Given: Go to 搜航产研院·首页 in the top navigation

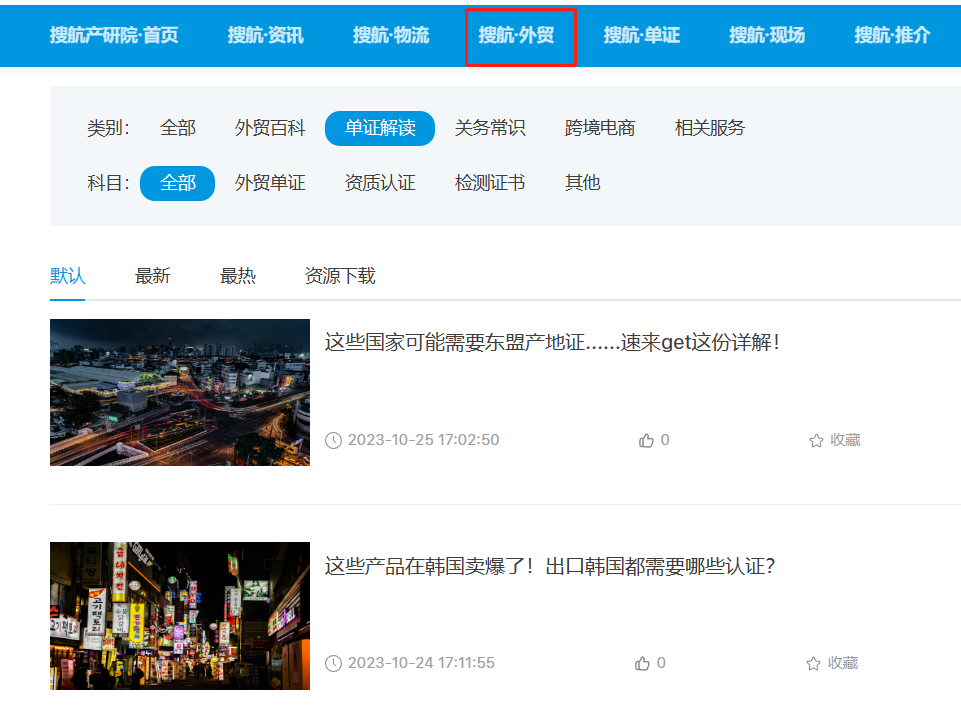Looking at the screenshot, I should click(114, 36).
